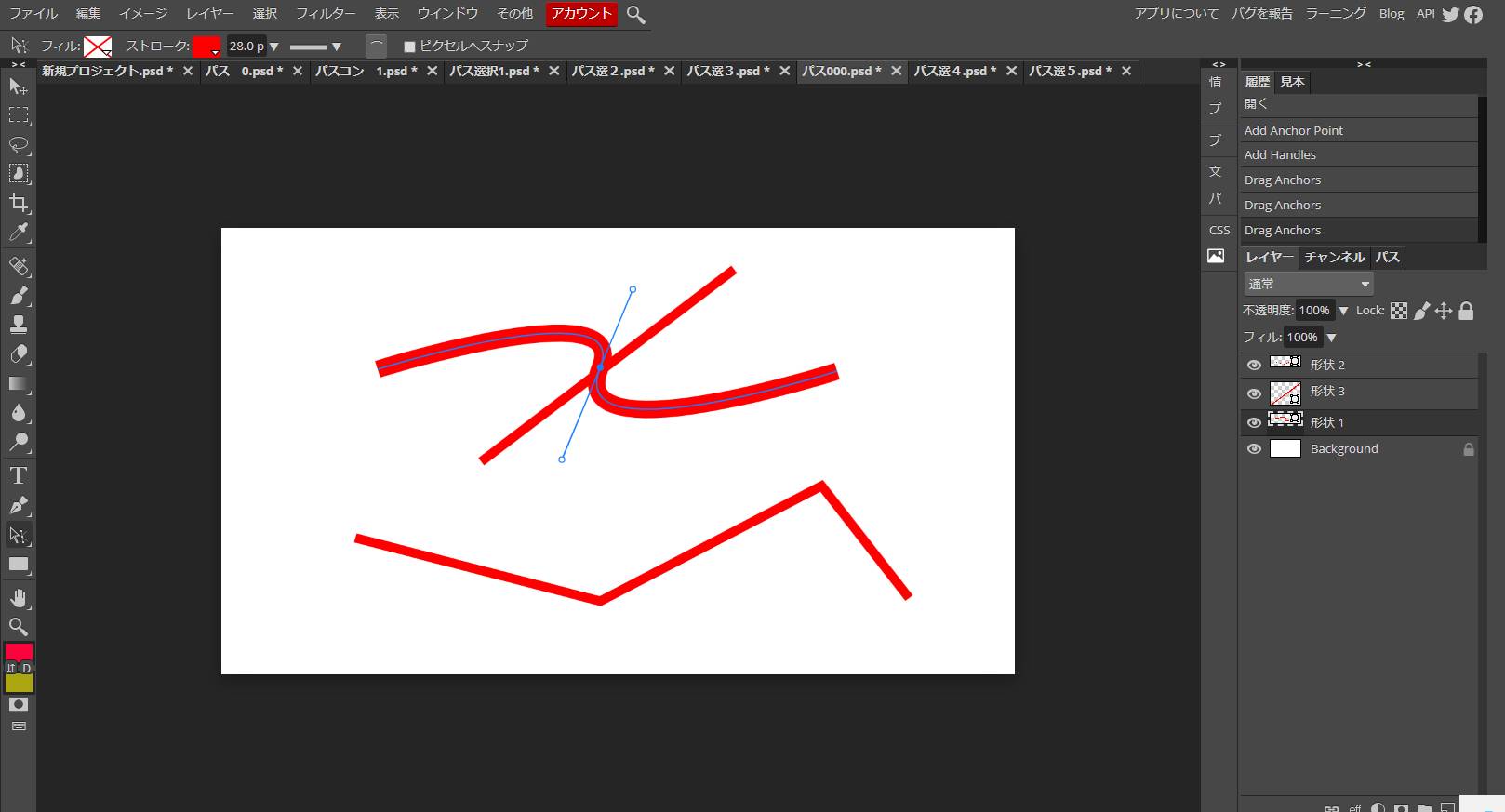The width and height of the screenshot is (1505, 812).
Task: Open the stroke width dropdown arrow
Action: point(273,47)
